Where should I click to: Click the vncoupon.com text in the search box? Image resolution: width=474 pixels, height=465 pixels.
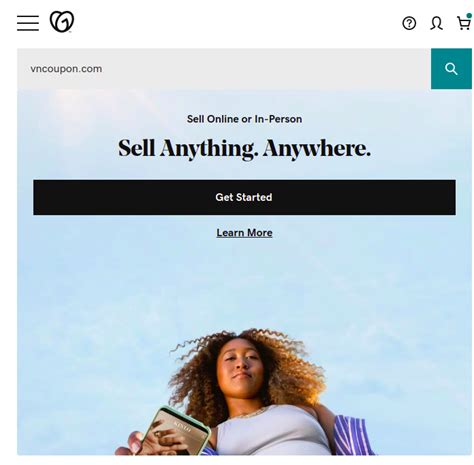click(x=66, y=69)
